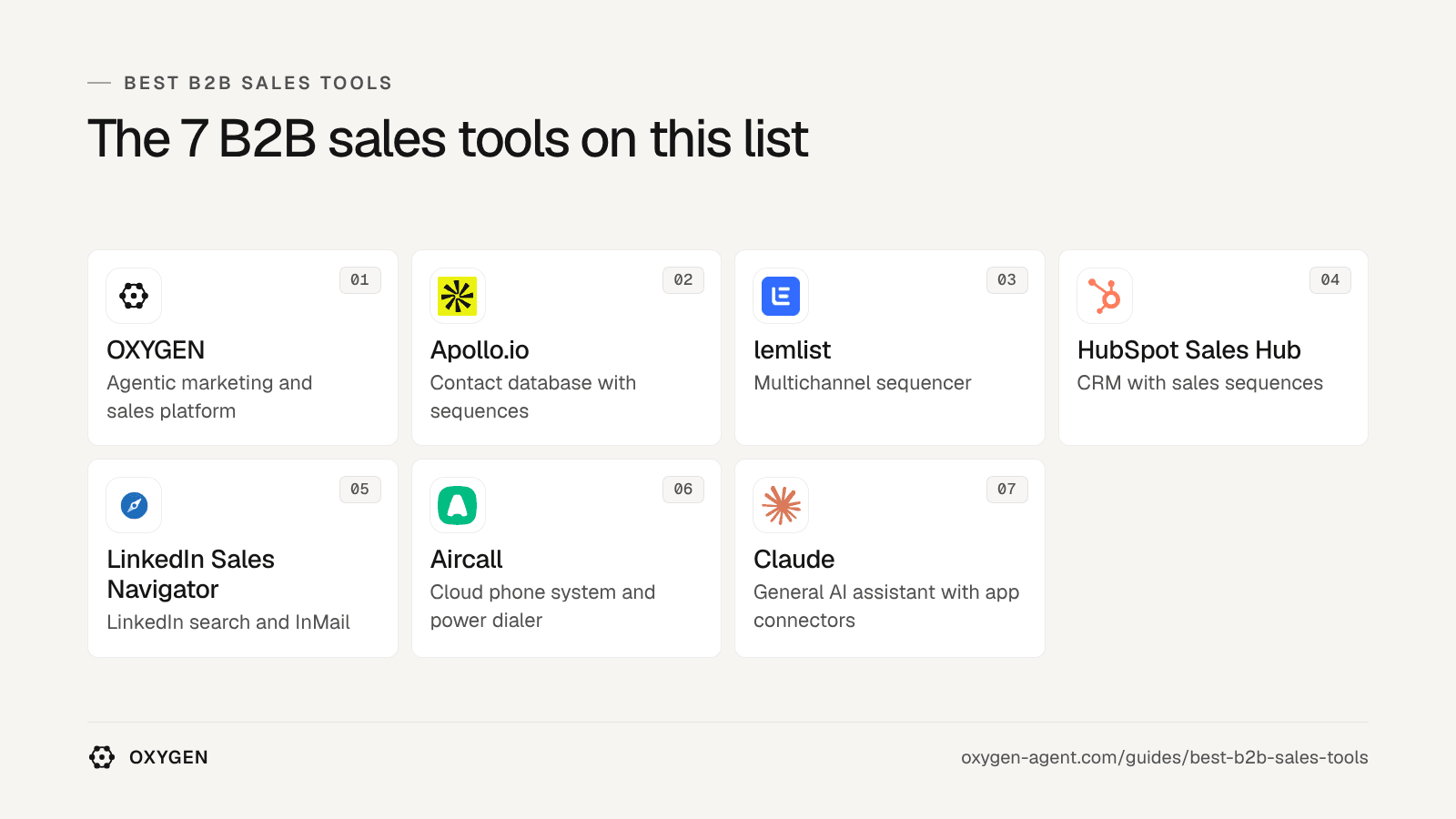Click the 04 number badge
This screenshot has width=1456, height=819.
(x=1330, y=280)
